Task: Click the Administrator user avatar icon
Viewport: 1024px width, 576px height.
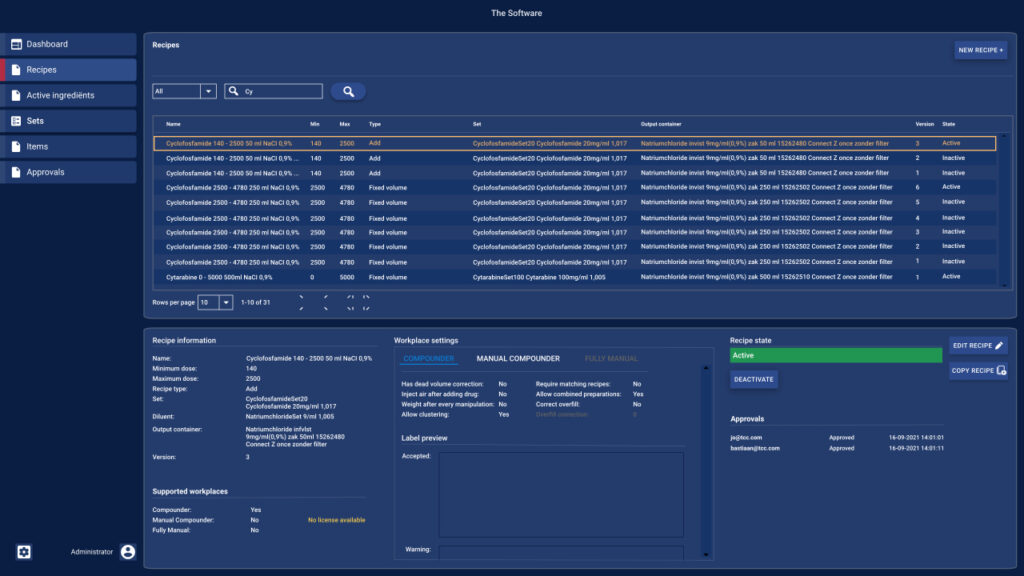Action: [127, 552]
